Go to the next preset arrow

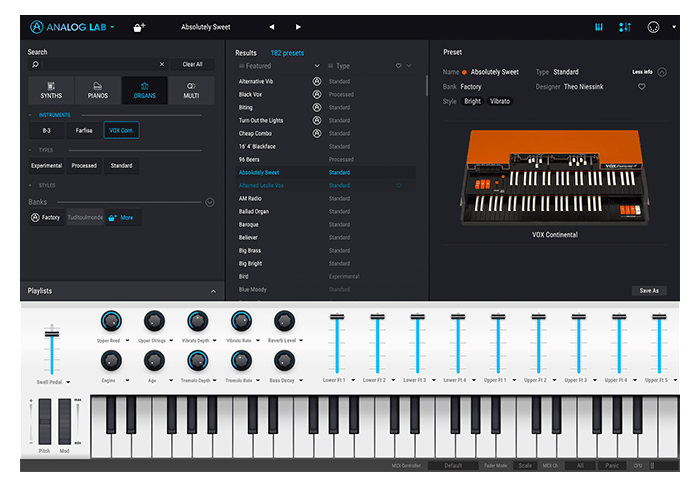(298, 27)
